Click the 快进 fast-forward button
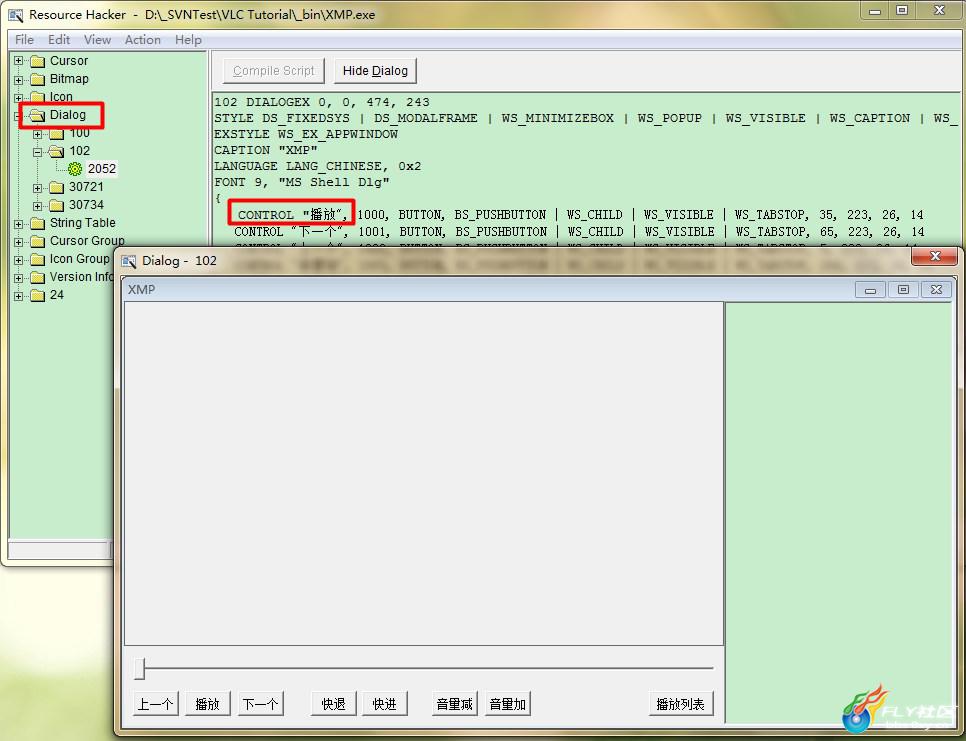 pyautogui.click(x=384, y=704)
